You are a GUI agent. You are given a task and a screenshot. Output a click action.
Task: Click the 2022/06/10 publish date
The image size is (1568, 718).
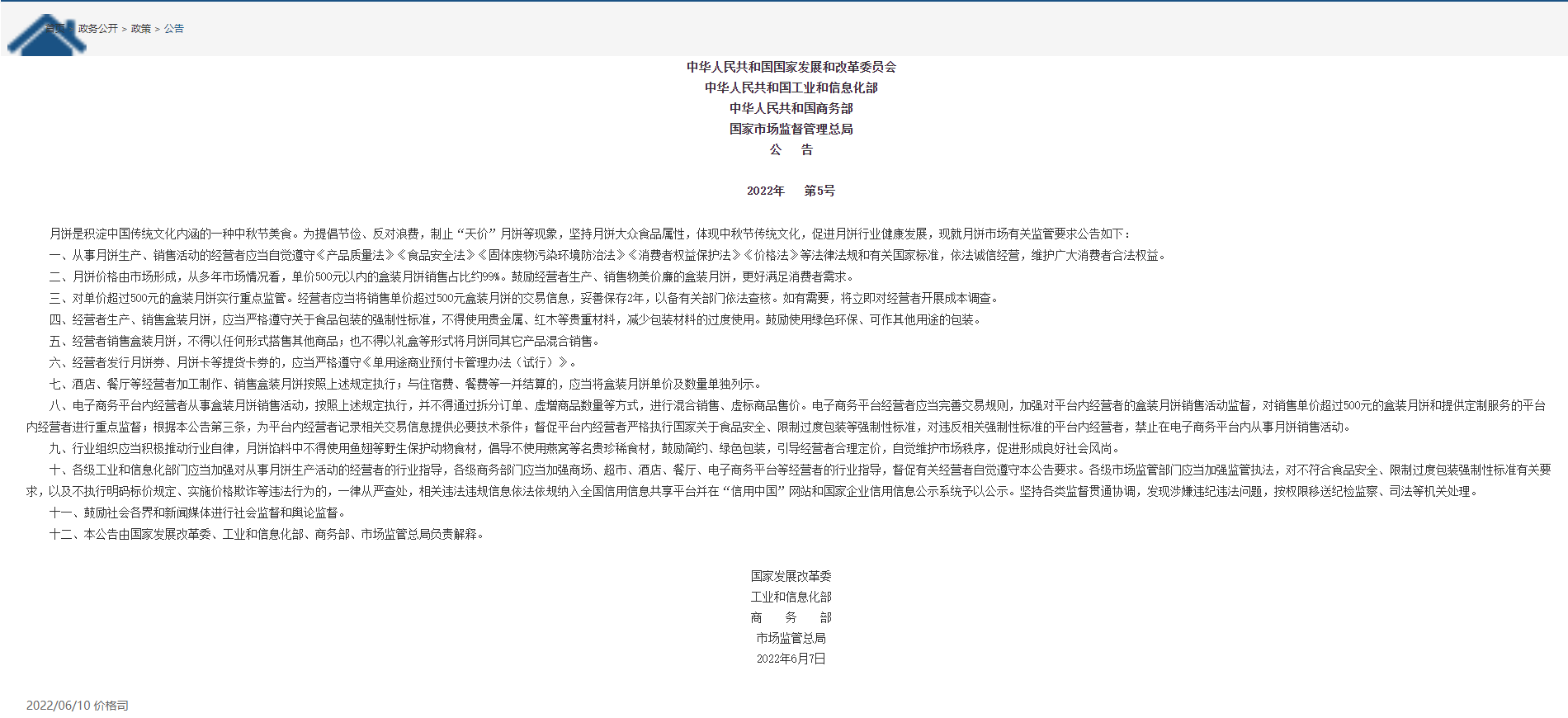[x=58, y=706]
